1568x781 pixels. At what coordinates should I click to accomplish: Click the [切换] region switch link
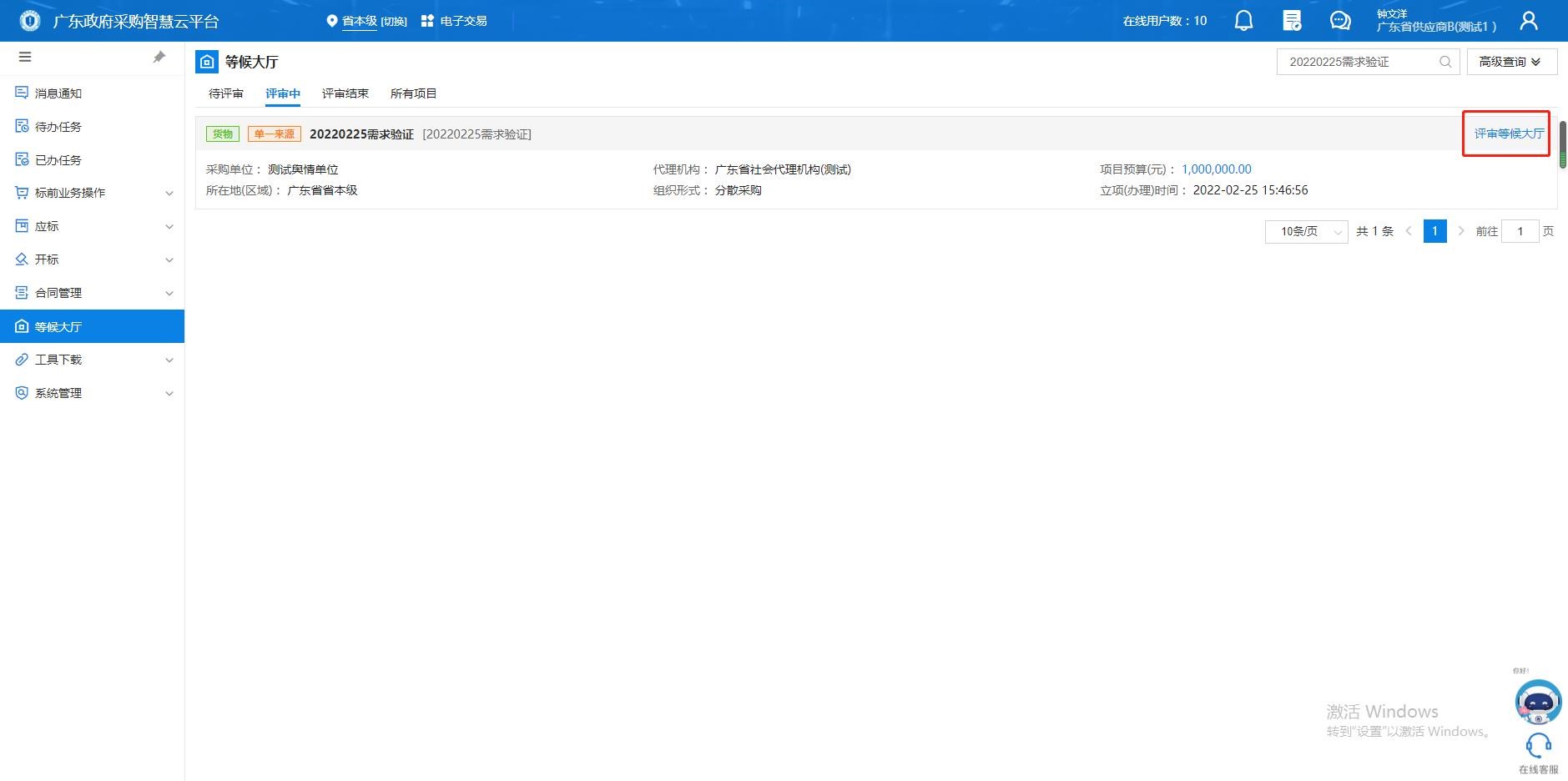click(x=394, y=21)
